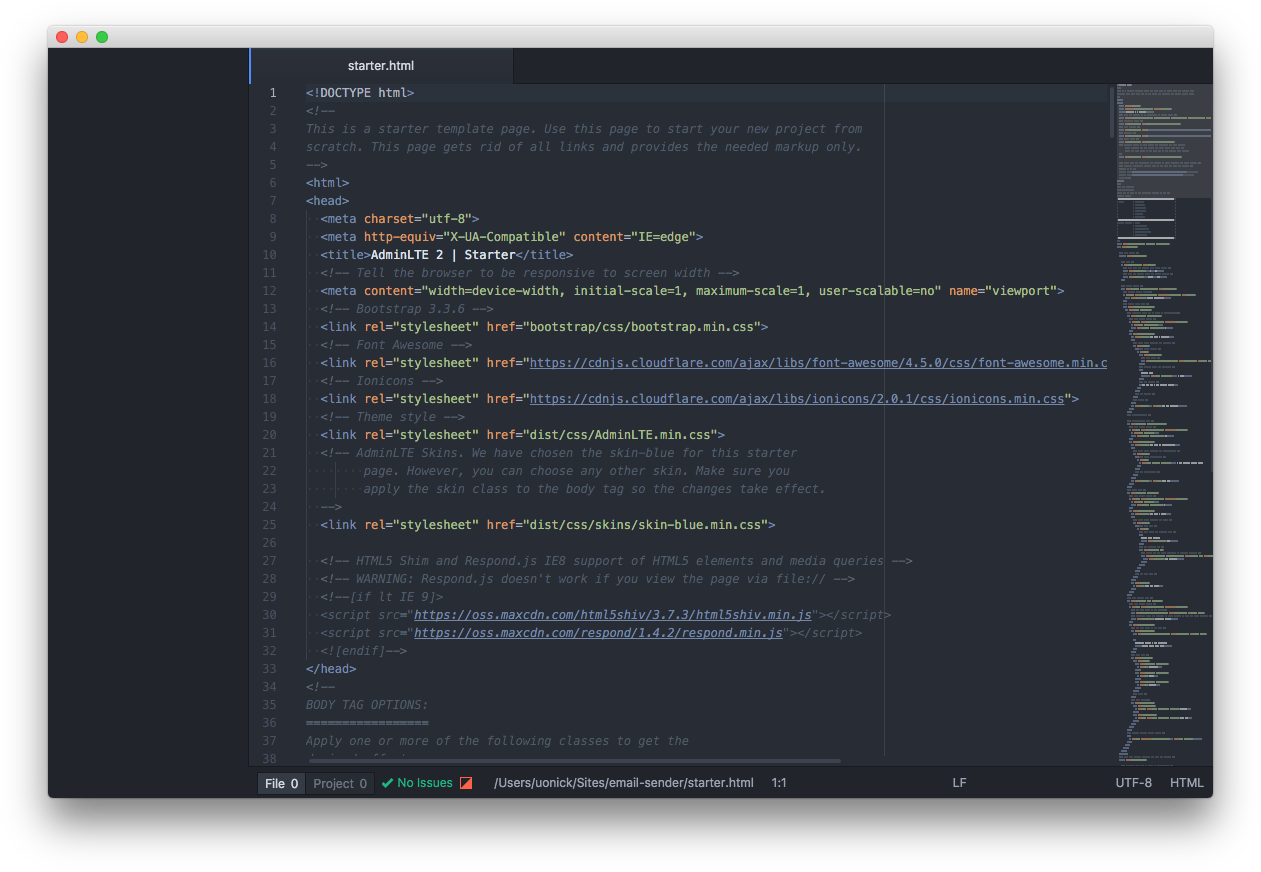Screen dimensions: 1261x872
Task: Click the "dist/css/skins/skin-blue.min.css" href value
Action: (x=645, y=525)
